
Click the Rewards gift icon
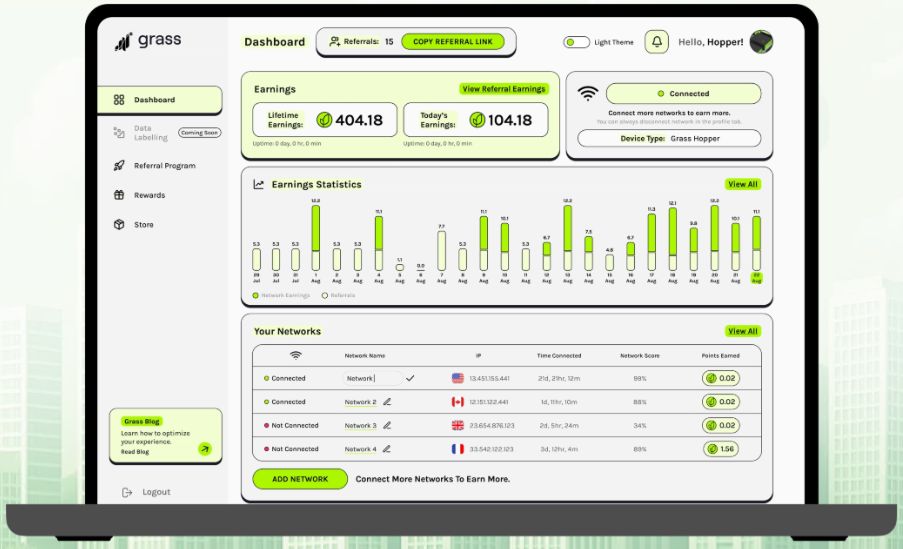[x=119, y=195]
